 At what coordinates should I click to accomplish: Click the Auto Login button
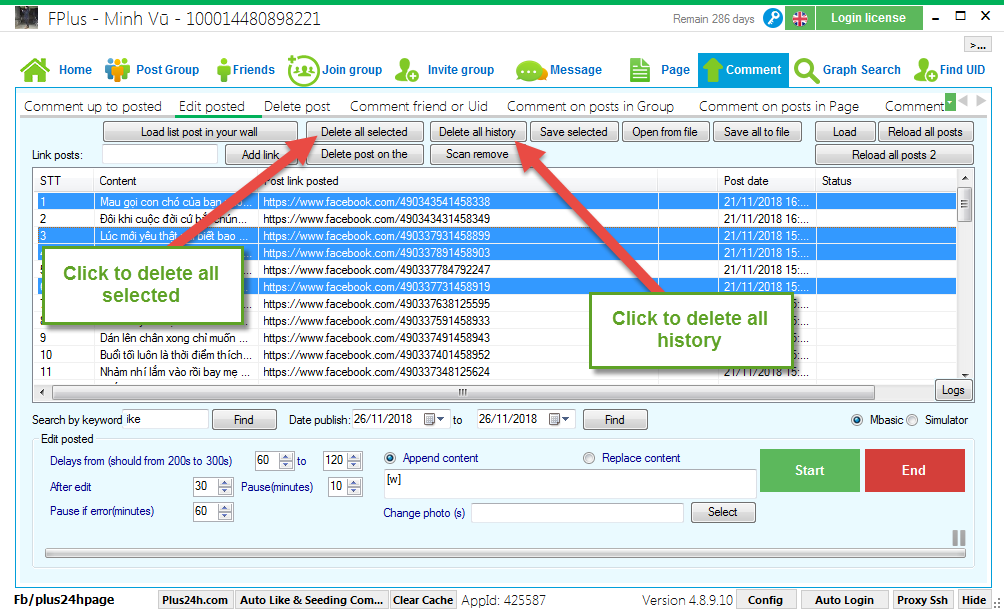tap(844, 600)
